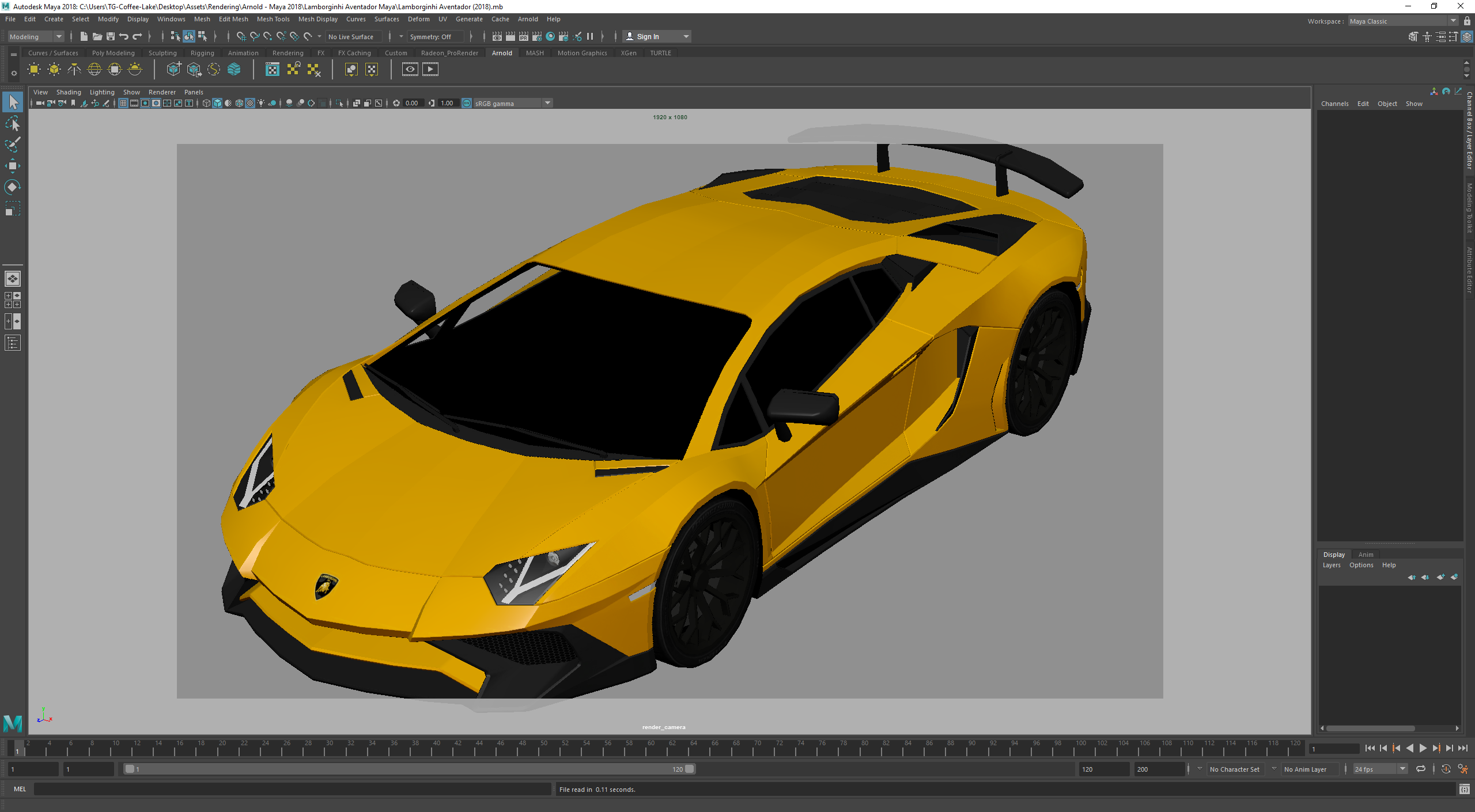1475x812 pixels.
Task: Select the Paint Selection tool
Action: [13, 145]
